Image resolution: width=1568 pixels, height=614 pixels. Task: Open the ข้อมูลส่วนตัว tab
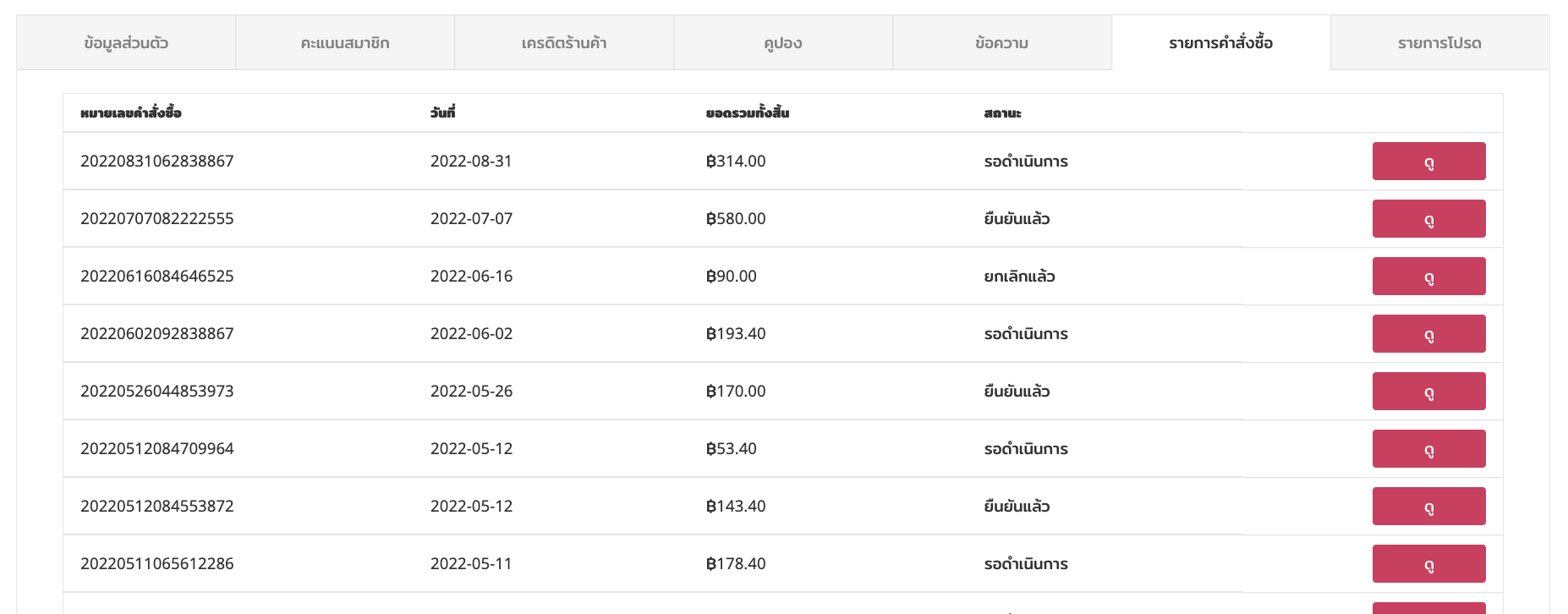click(126, 42)
